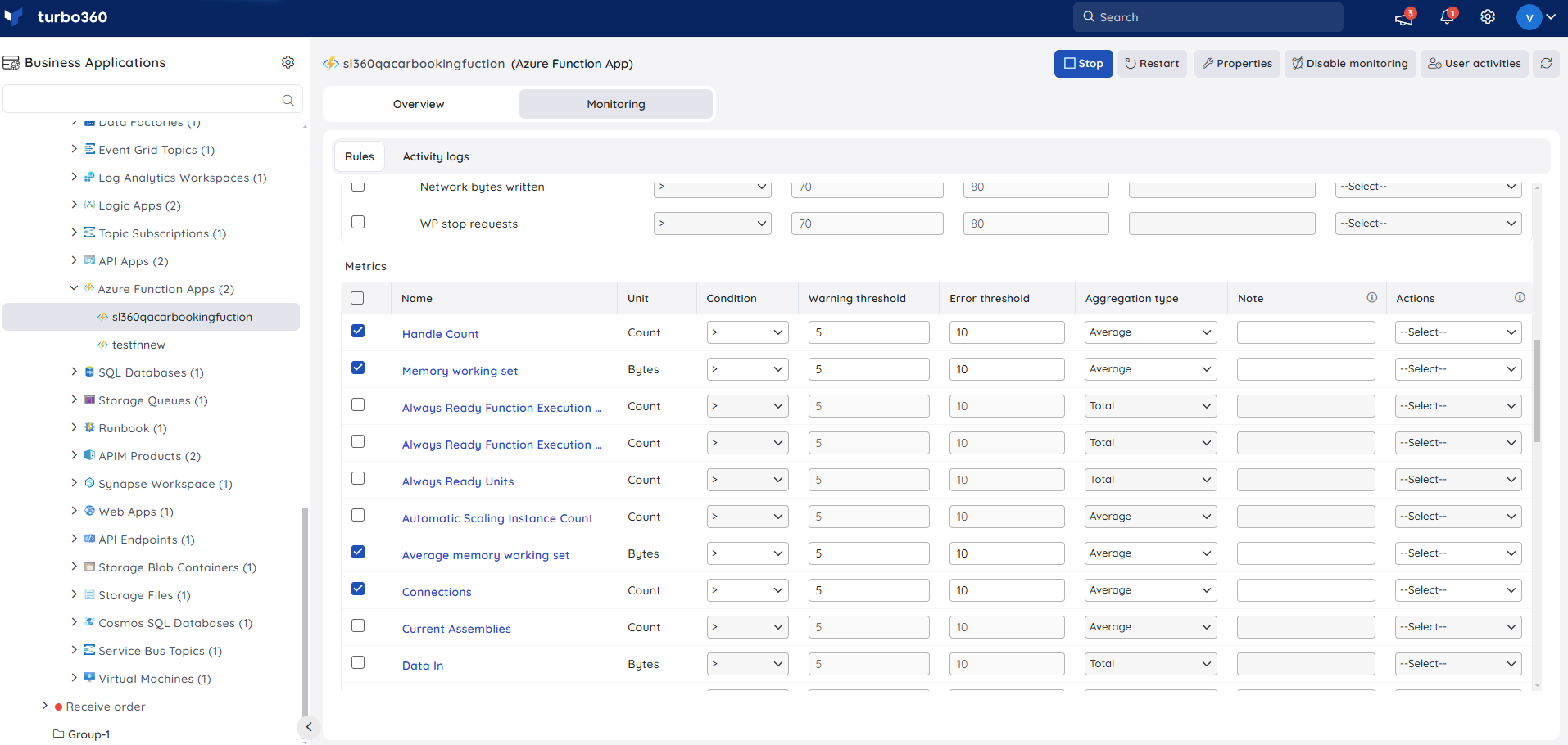This screenshot has width=1568, height=745.
Task: Open the chat messages icon in header
Action: (1404, 17)
